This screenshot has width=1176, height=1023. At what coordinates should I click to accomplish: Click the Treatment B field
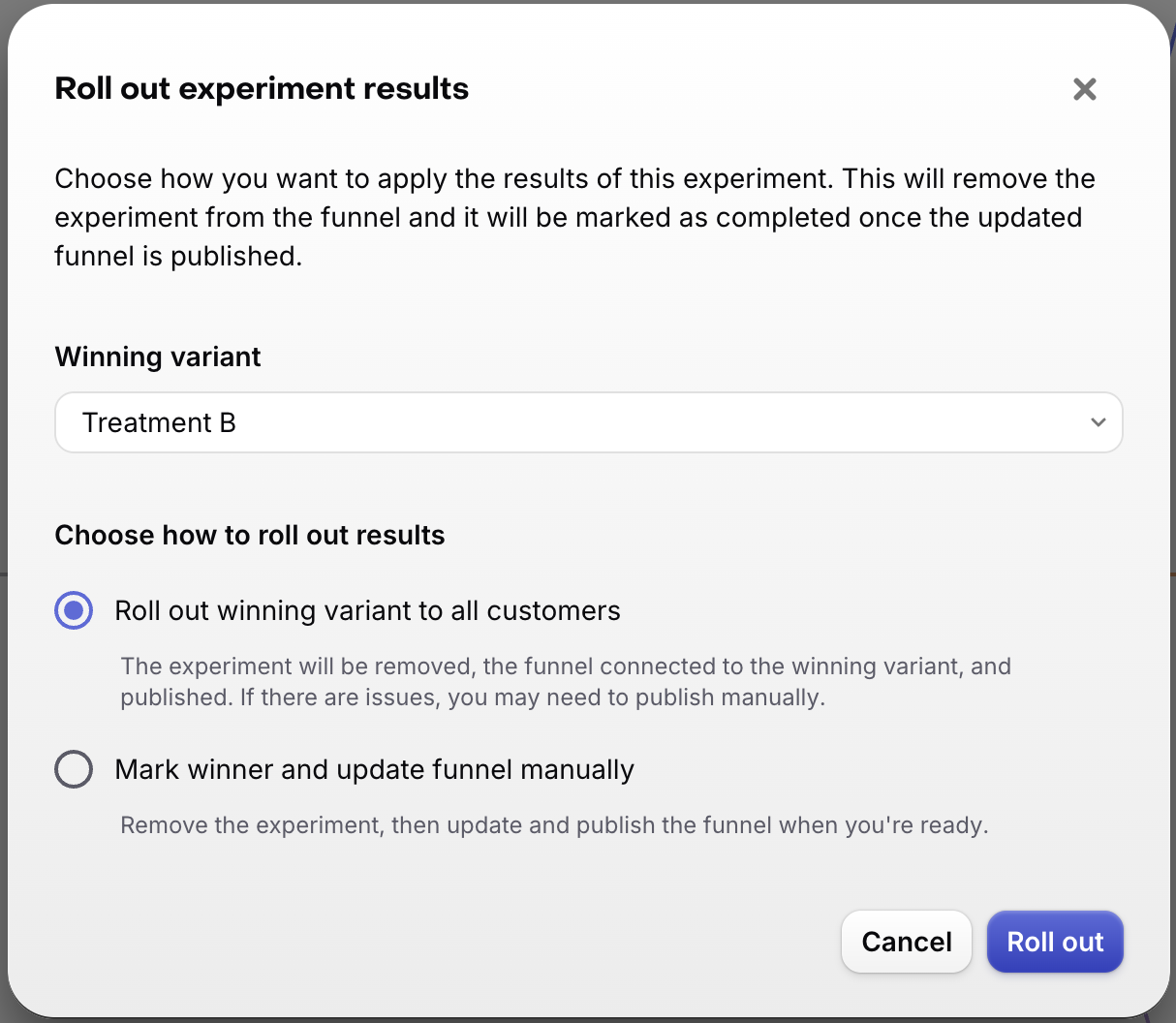tap(387, 422)
